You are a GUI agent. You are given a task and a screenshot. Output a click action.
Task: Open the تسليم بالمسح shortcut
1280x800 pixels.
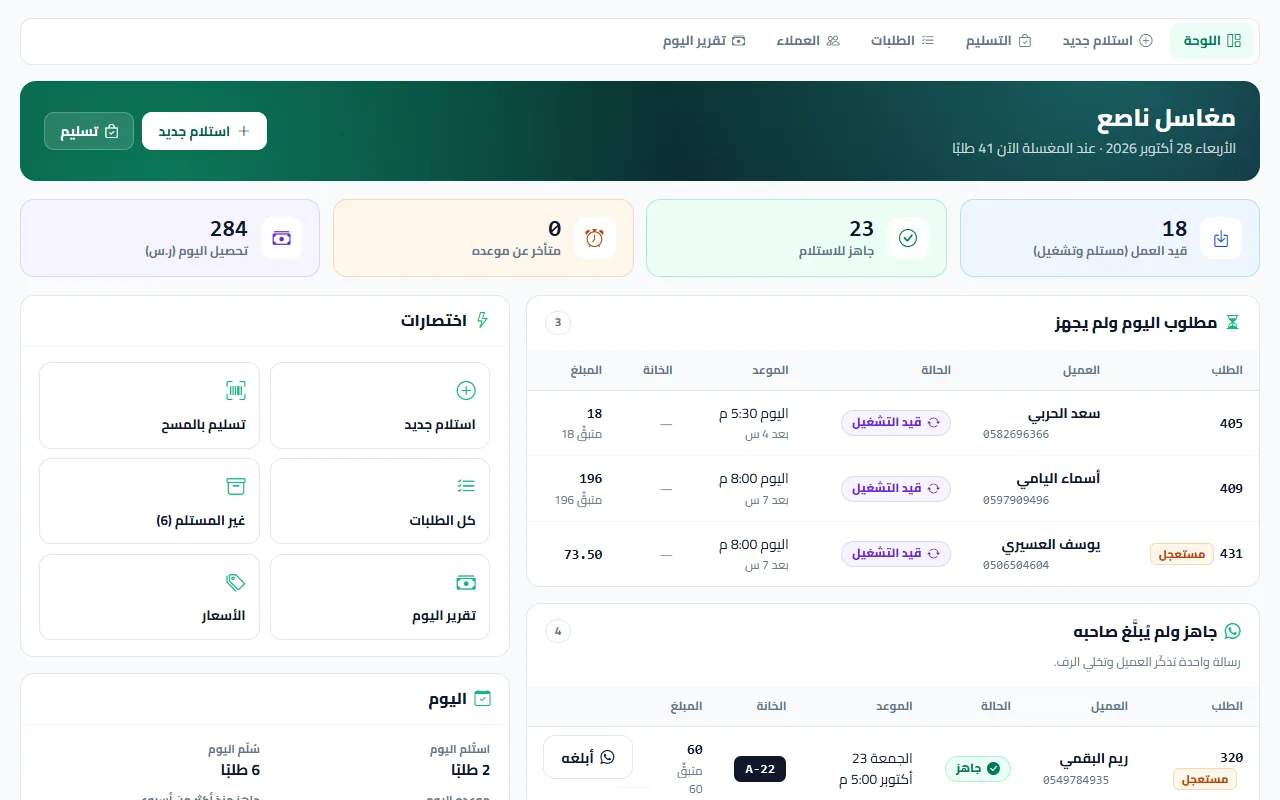149,405
